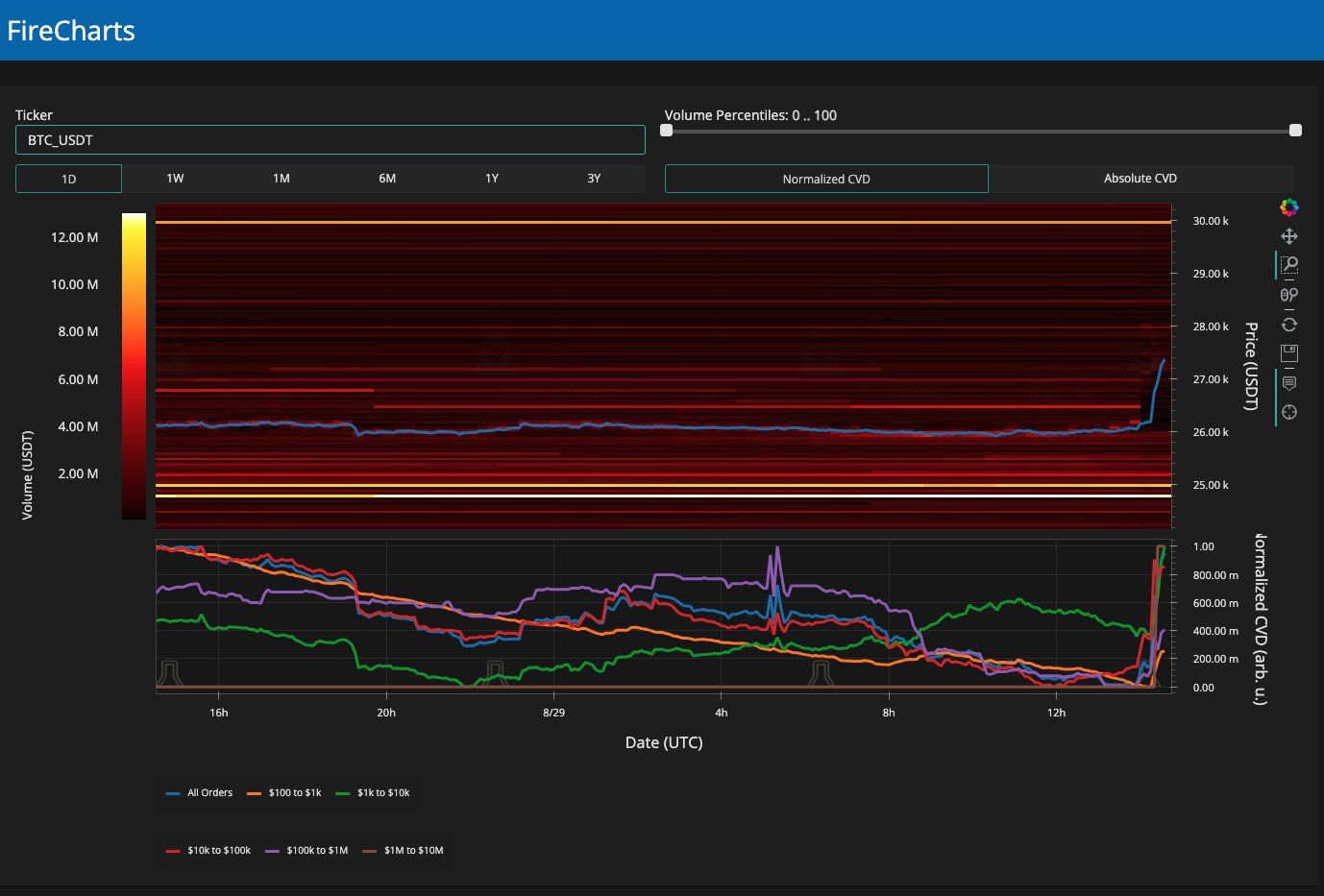
Task: Switch to the 1W timeframe
Action: (175, 179)
